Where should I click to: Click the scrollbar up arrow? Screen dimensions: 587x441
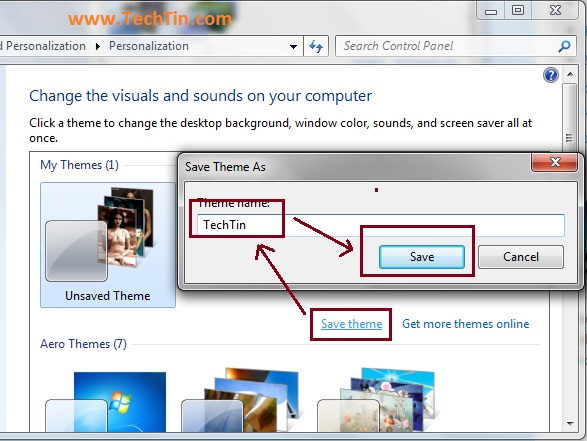click(x=570, y=74)
